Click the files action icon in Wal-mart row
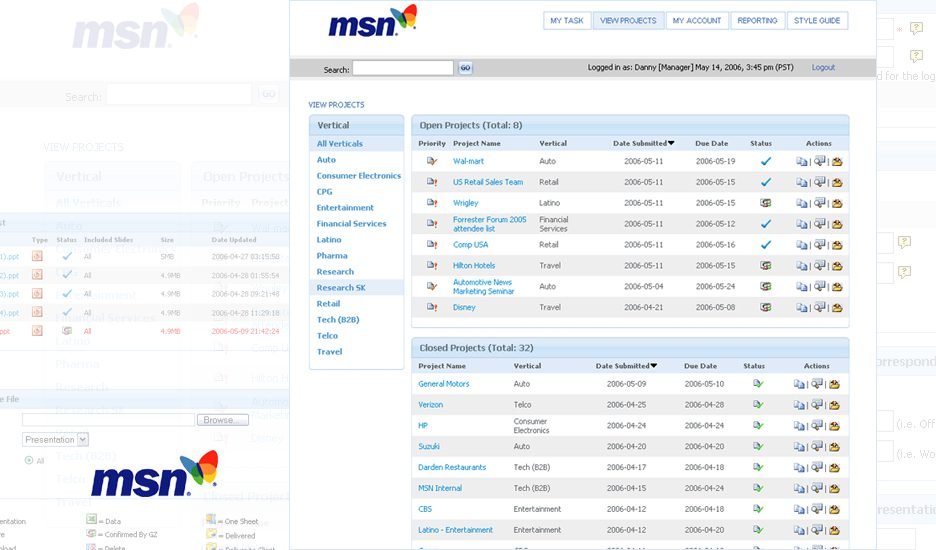 click(x=801, y=161)
